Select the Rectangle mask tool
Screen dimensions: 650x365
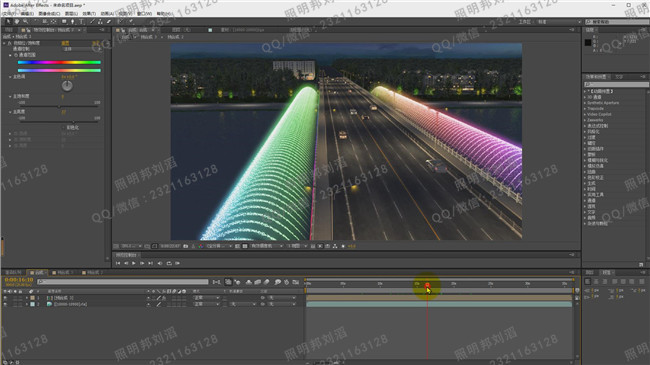click(64, 22)
